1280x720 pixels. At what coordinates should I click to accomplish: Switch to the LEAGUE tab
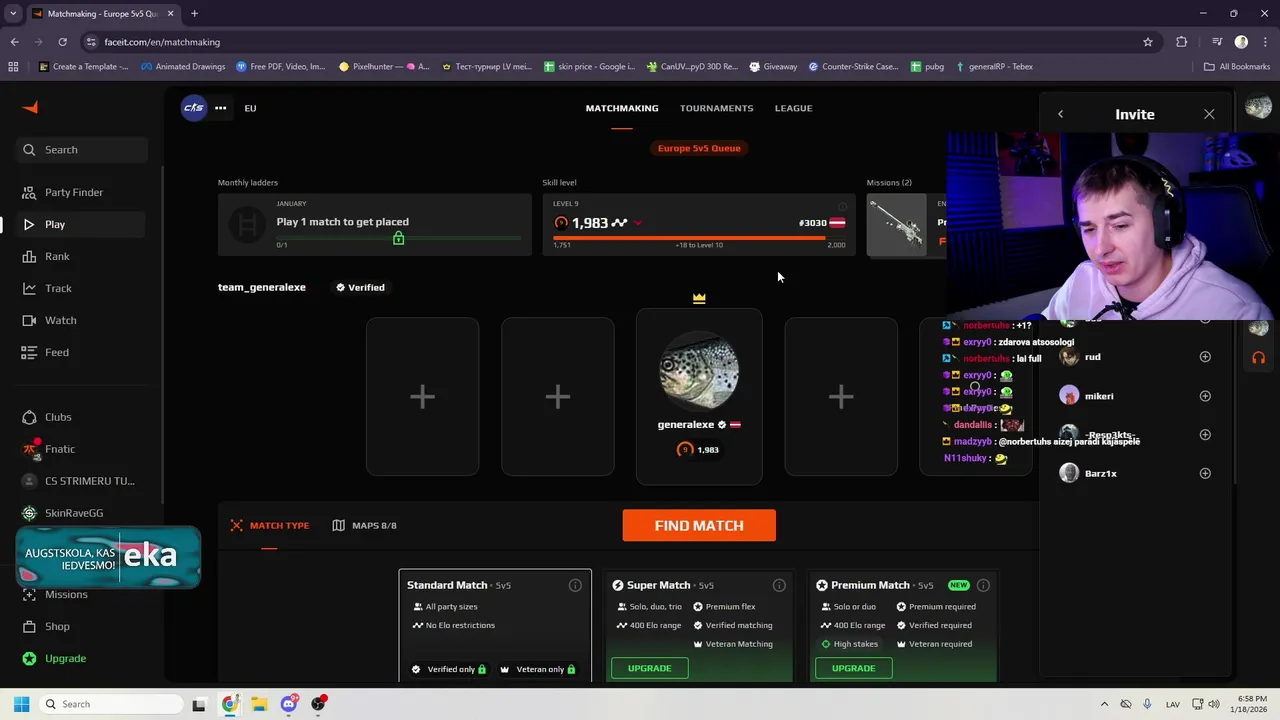click(x=793, y=108)
